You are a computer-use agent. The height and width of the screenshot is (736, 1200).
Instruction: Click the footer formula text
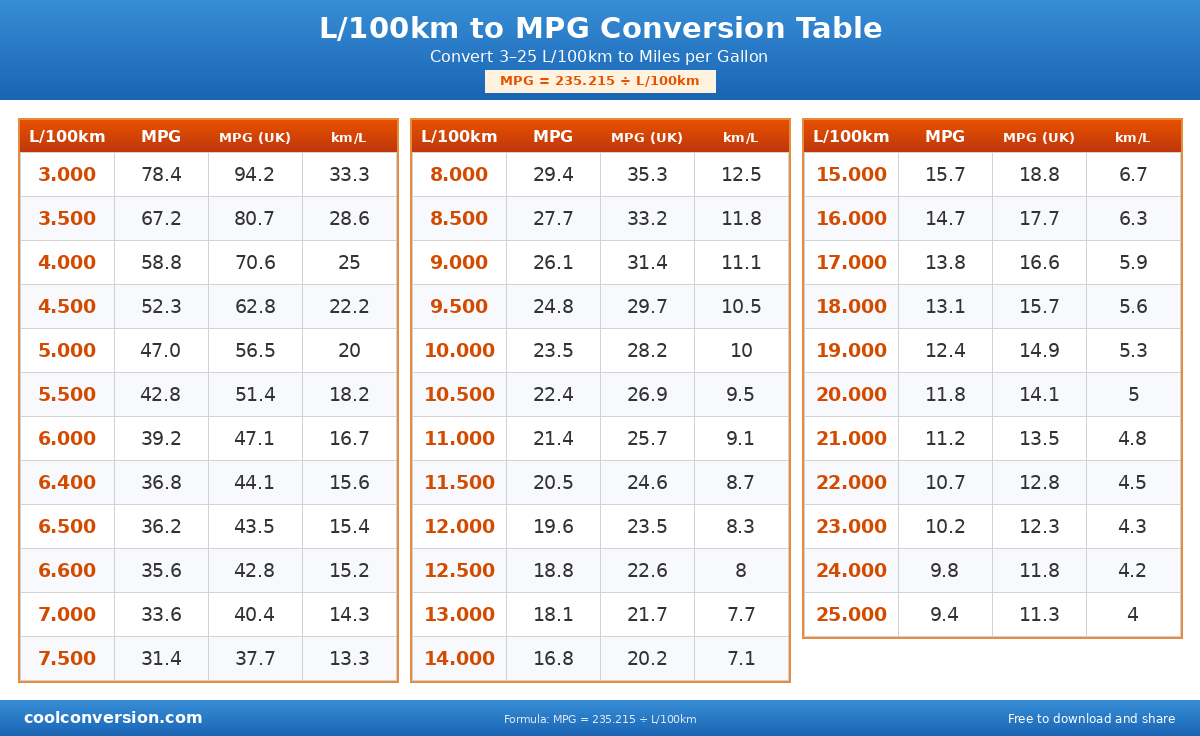pos(600,719)
